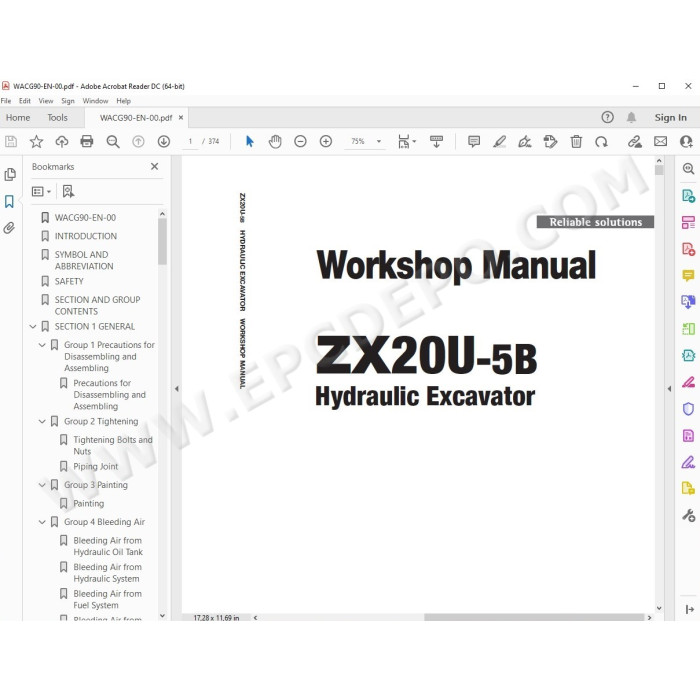The height and width of the screenshot is (700, 700).
Task: Zoom in with plus circle icon
Action: point(326,142)
